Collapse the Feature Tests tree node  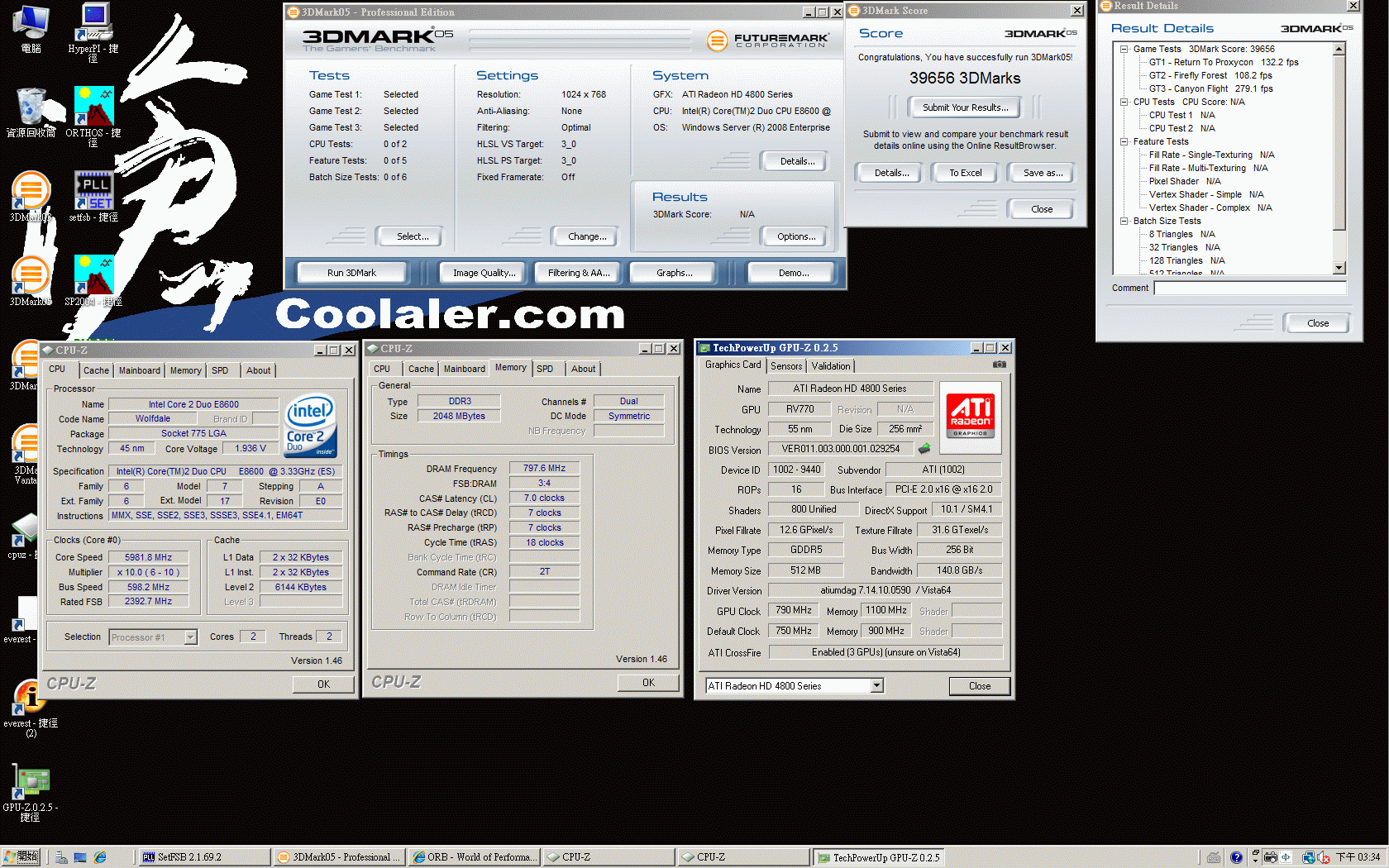click(1124, 141)
